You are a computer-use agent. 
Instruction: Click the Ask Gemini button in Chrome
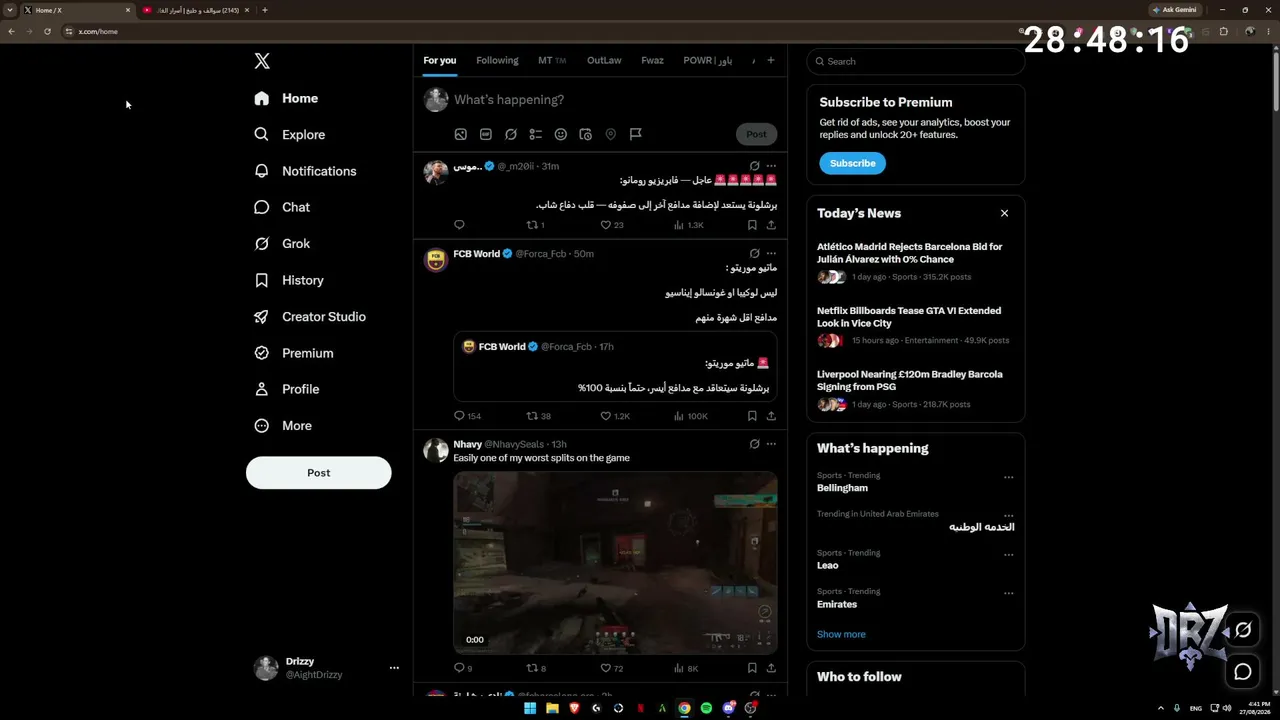tap(1174, 10)
